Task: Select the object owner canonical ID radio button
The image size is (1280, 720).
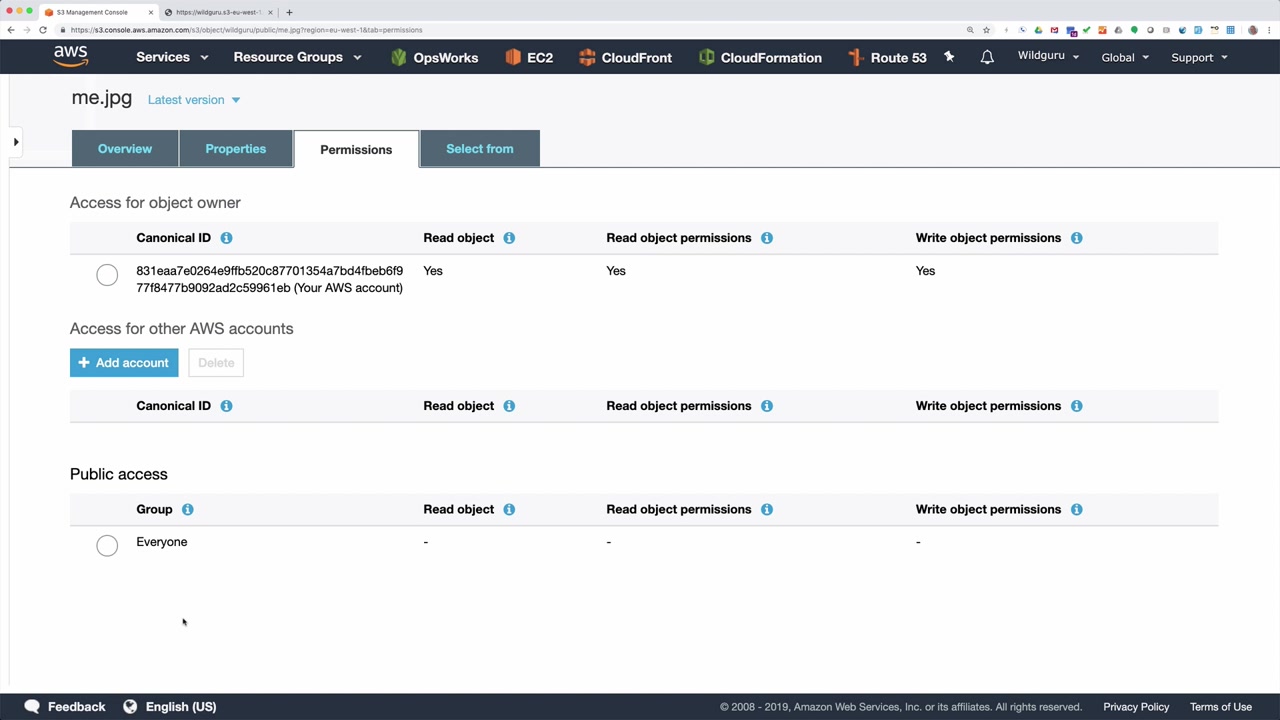Action: [x=107, y=275]
